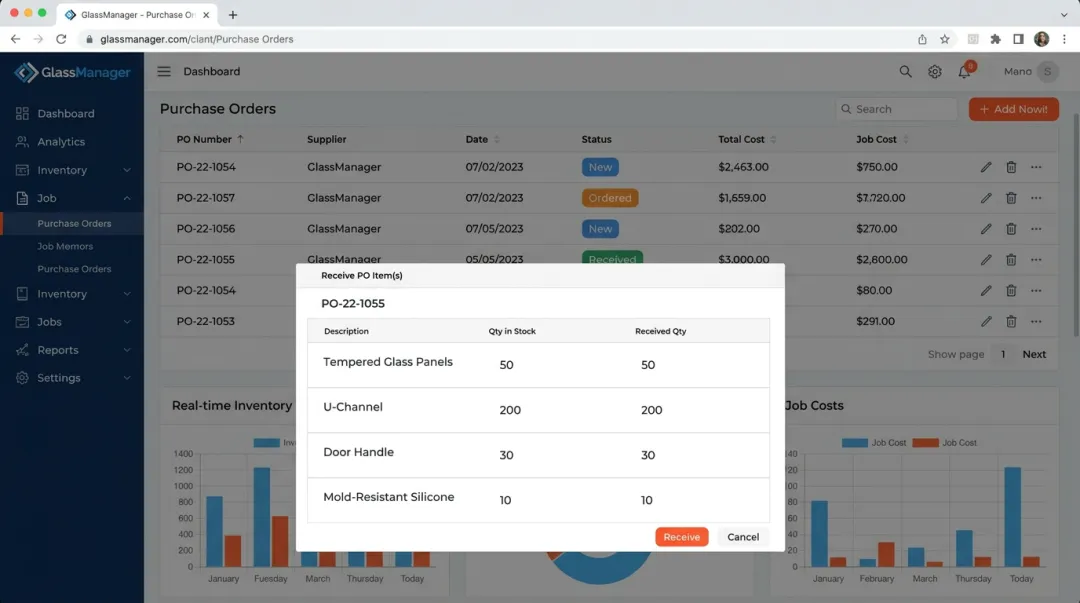Click the Ordered status badge
Image resolution: width=1080 pixels, height=603 pixels.
coord(610,198)
